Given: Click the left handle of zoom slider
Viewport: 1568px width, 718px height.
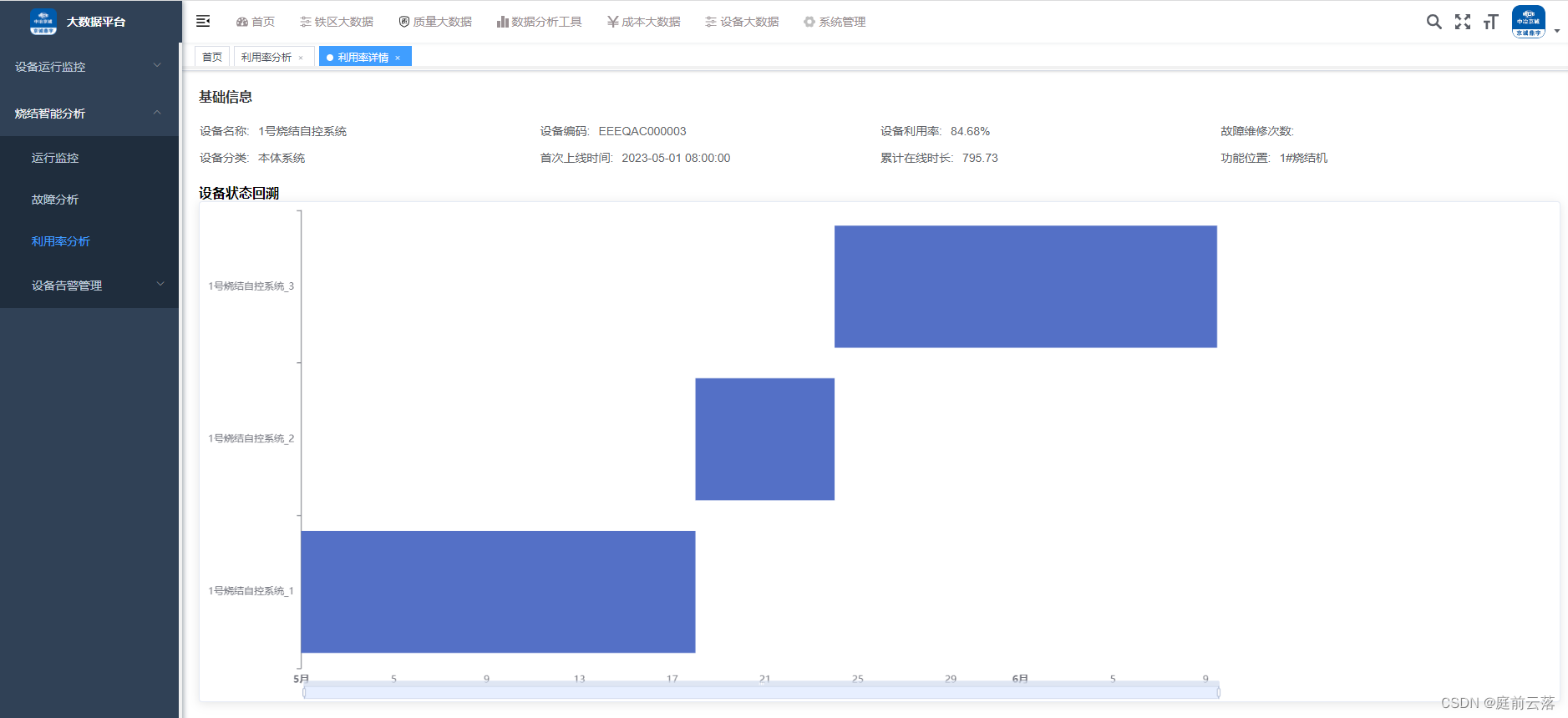Looking at the screenshot, I should point(304,692).
